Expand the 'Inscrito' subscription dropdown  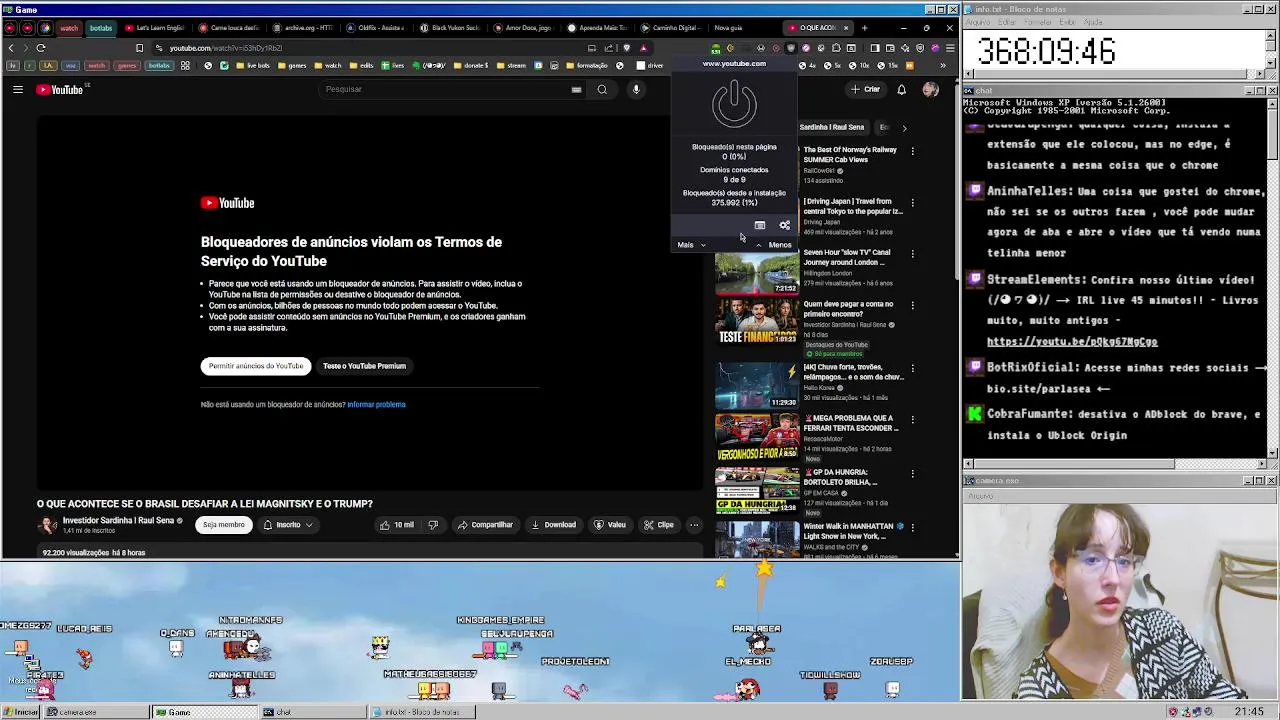[x=288, y=525]
